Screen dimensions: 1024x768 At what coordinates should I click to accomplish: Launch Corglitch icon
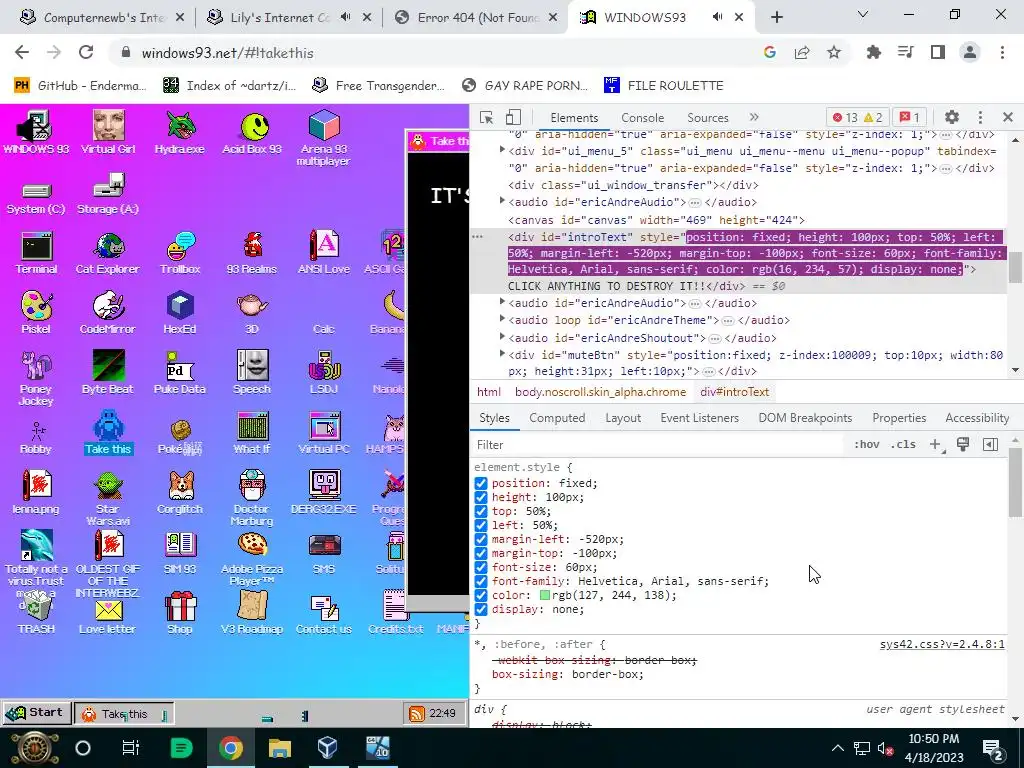pyautogui.click(x=180, y=493)
